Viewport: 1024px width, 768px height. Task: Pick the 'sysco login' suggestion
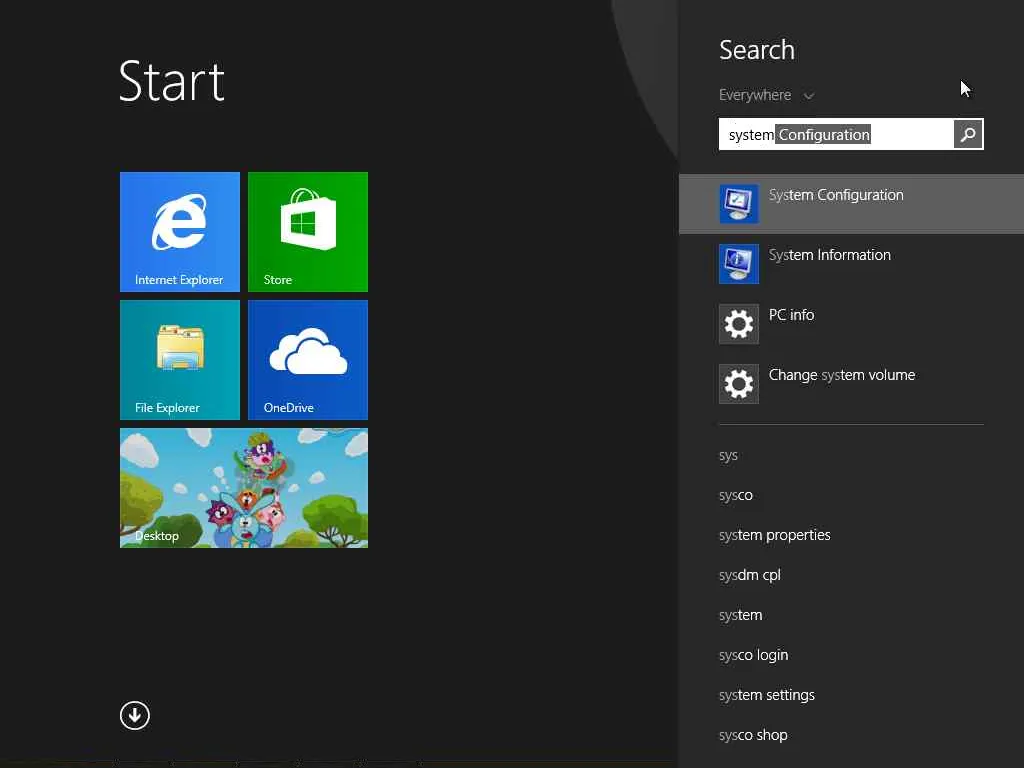point(754,655)
